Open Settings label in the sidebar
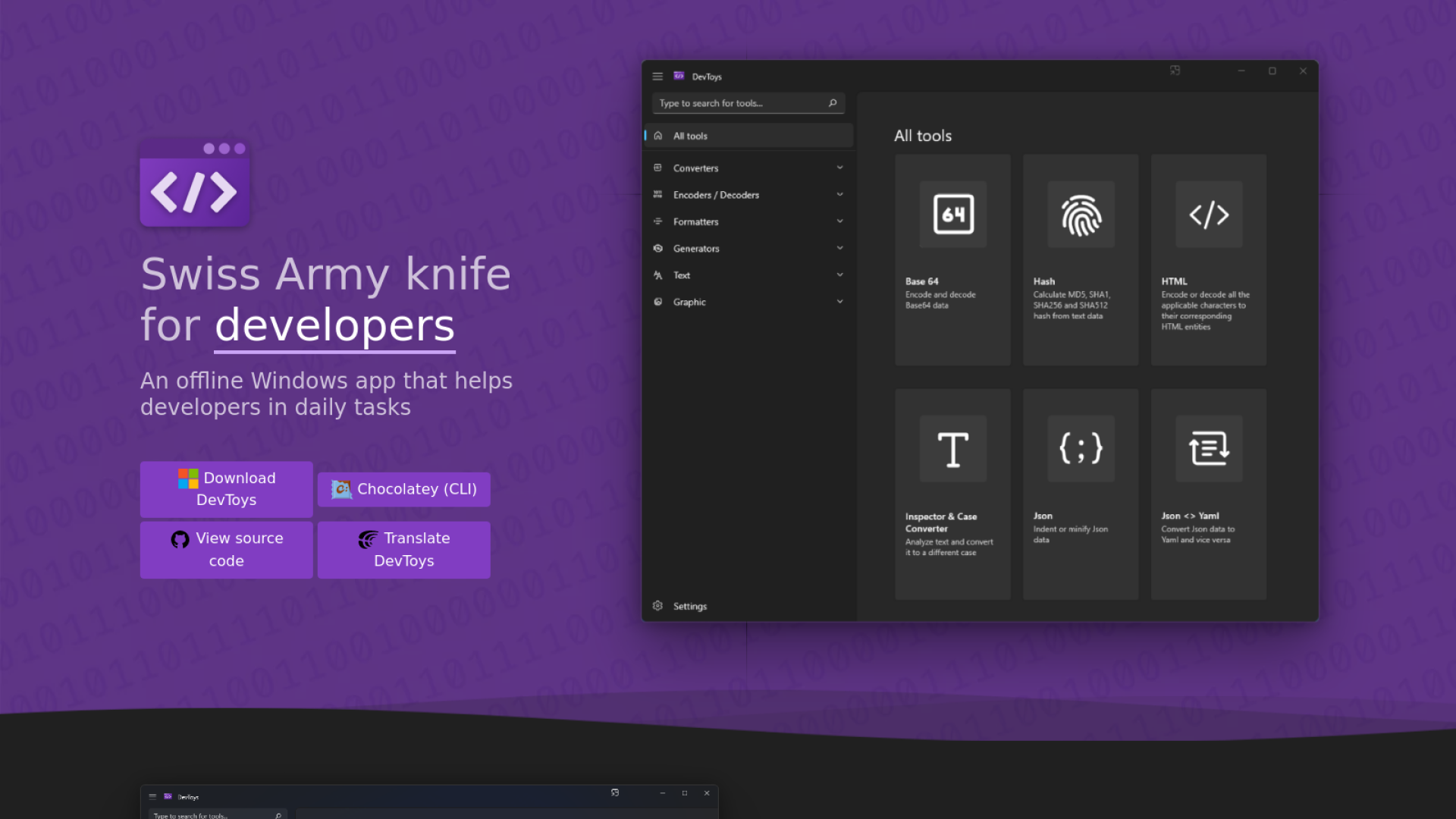This screenshot has width=1456, height=819. (x=690, y=606)
